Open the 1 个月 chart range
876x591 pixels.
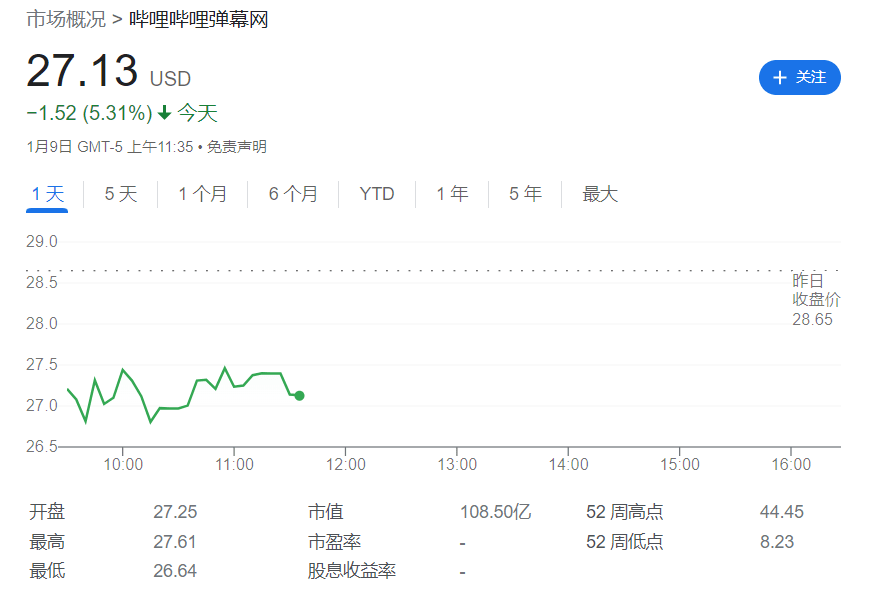(x=203, y=194)
